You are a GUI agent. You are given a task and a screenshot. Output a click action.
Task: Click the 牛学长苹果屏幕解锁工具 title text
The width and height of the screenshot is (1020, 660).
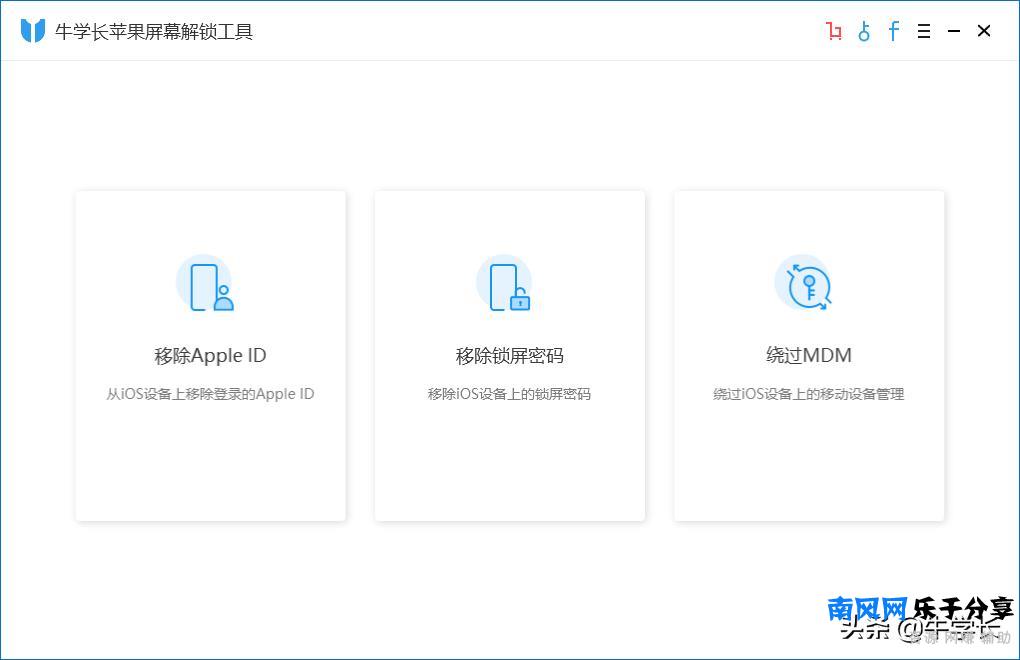coord(154,31)
